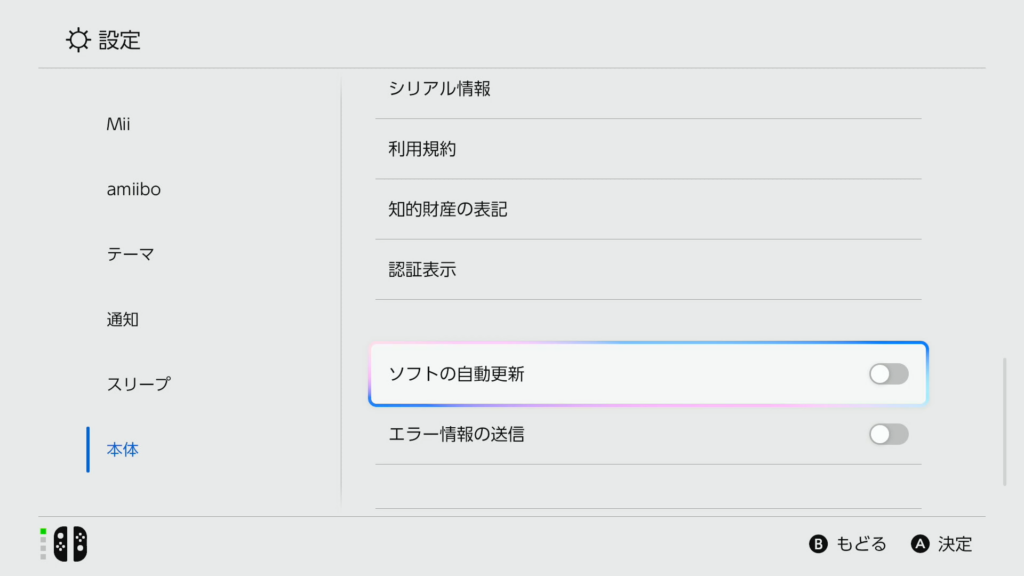
Task: Click the もどる back label
Action: coord(860,544)
